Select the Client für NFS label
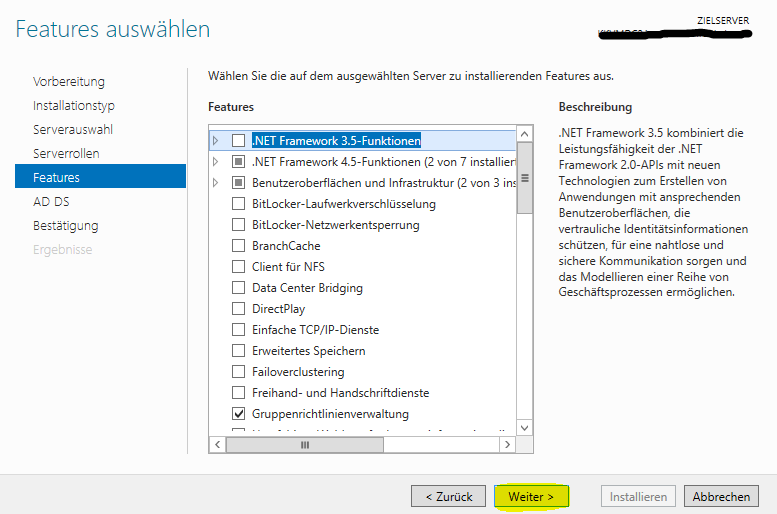The image size is (777, 514). 288,267
